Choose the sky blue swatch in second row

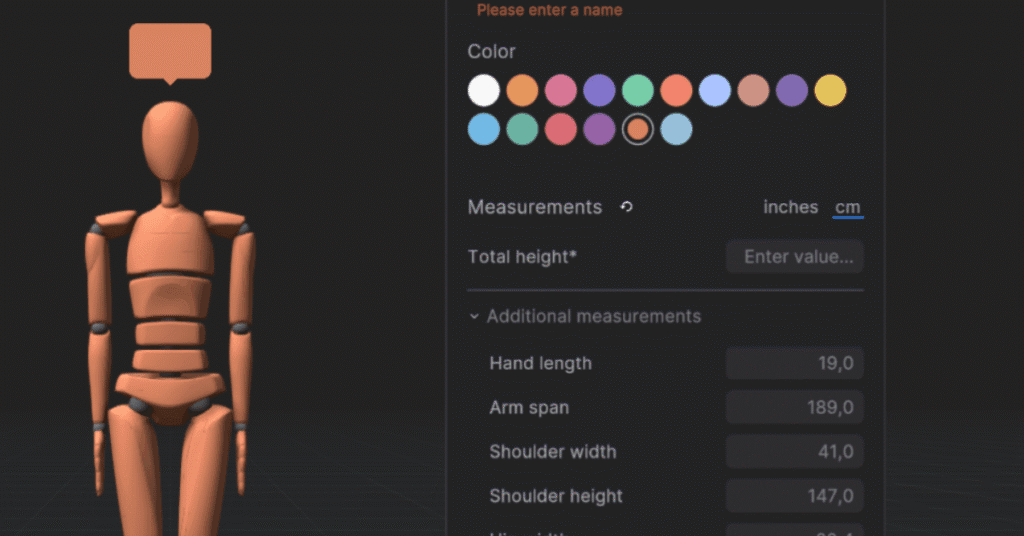[484, 129]
